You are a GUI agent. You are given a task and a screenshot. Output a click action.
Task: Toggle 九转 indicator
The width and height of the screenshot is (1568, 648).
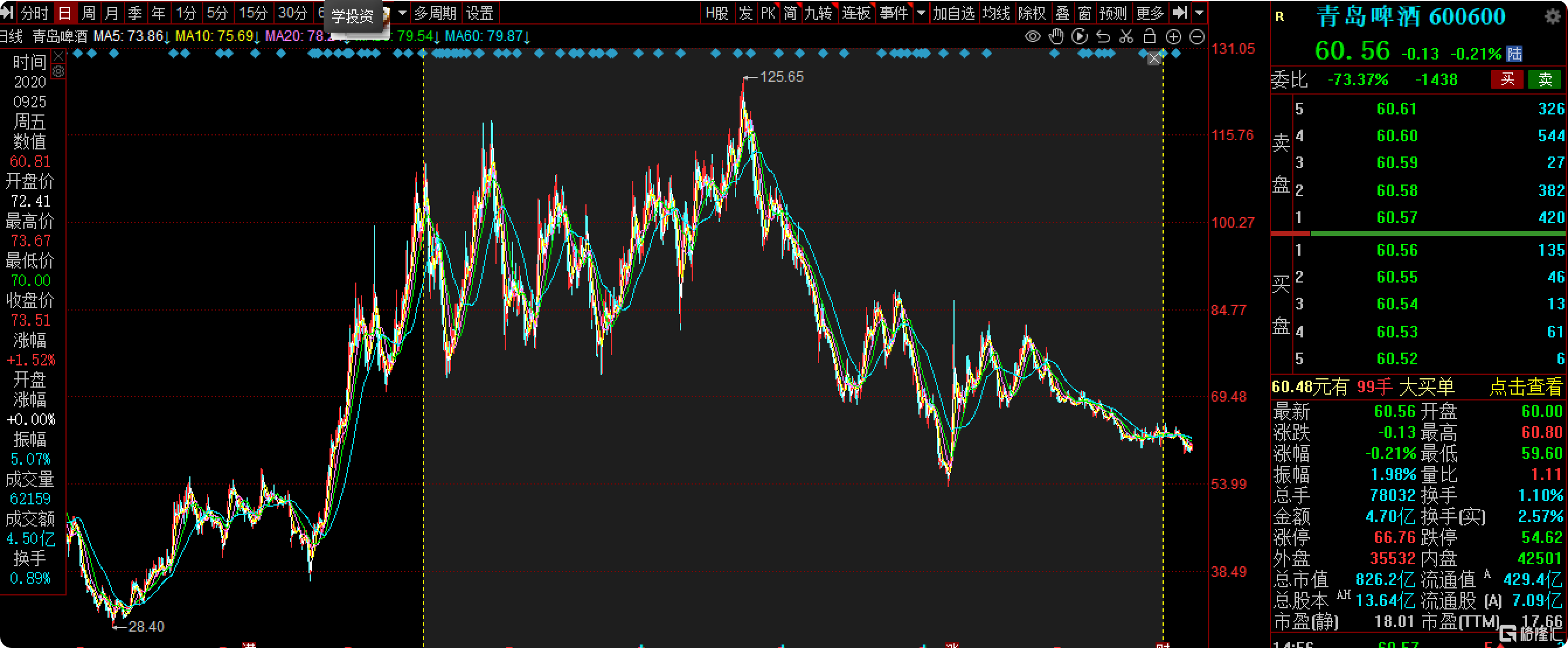coord(818,13)
